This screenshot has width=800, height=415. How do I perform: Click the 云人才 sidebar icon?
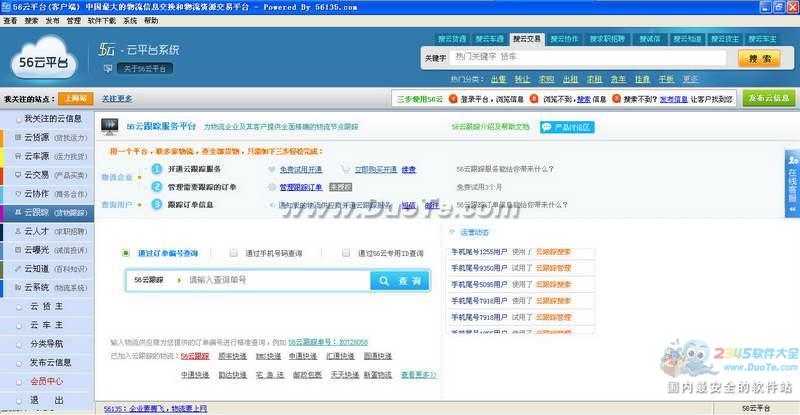18,231
